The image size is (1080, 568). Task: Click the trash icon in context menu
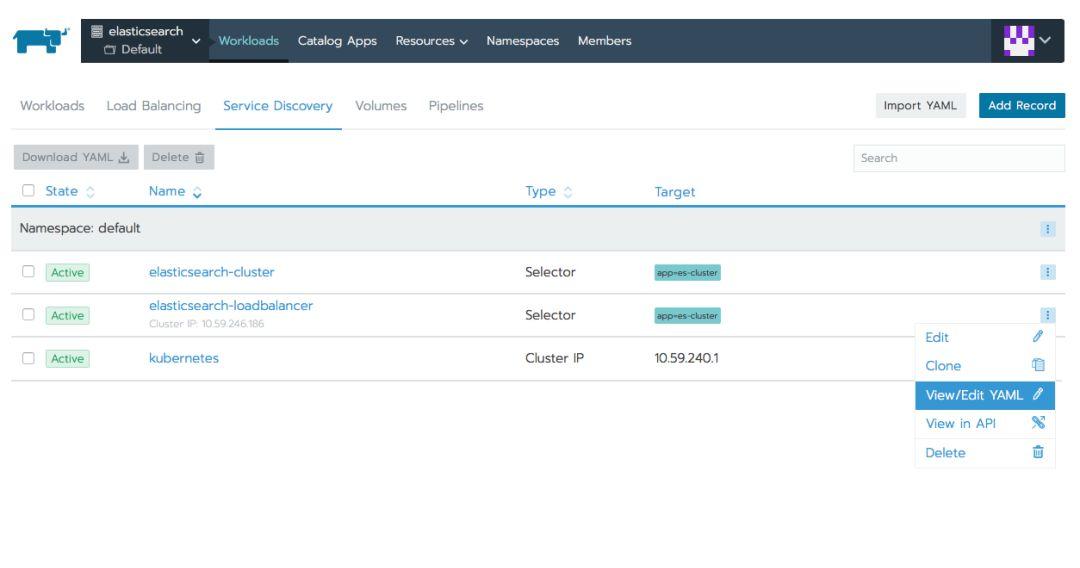(1038, 452)
